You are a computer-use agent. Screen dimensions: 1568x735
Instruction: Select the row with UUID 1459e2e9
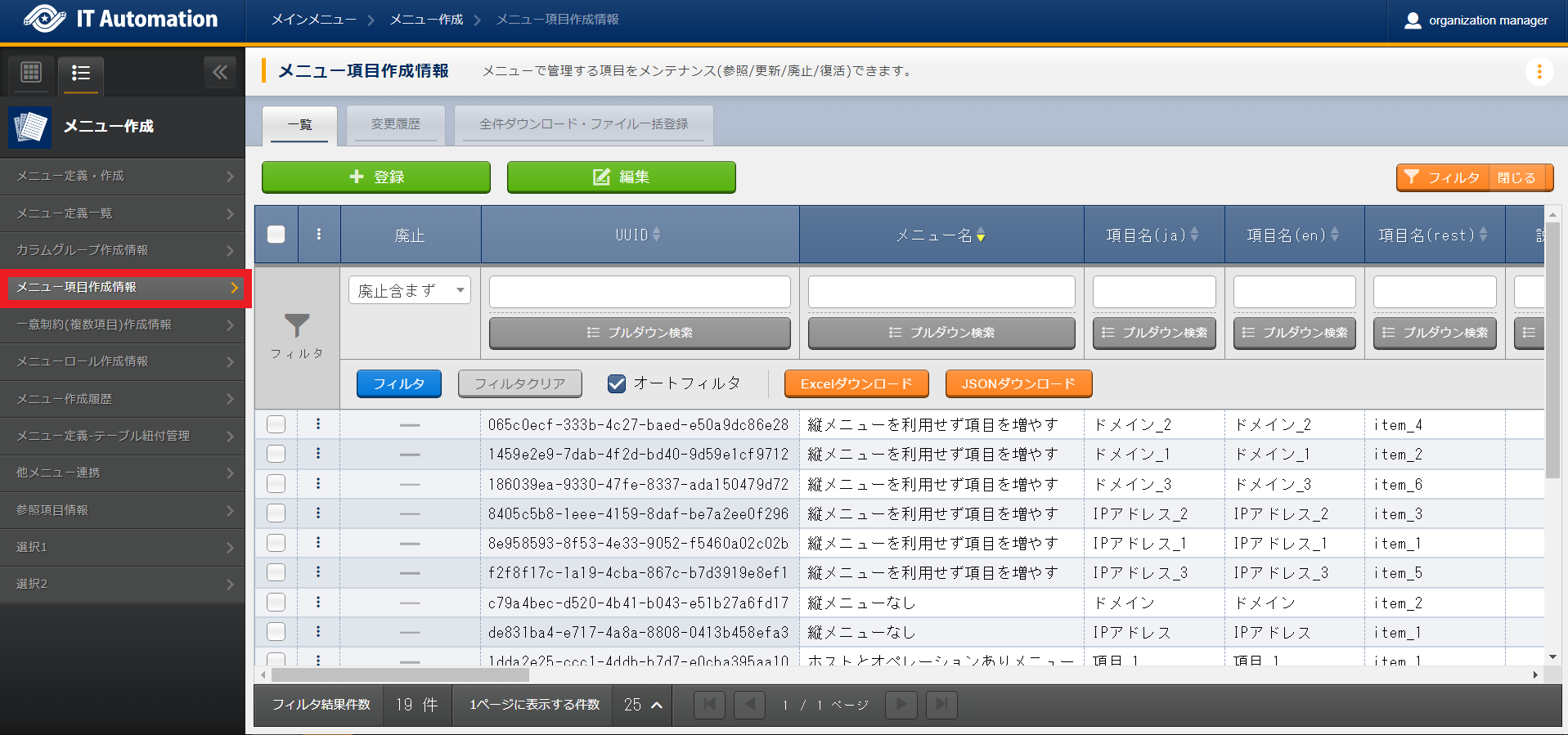(x=276, y=454)
